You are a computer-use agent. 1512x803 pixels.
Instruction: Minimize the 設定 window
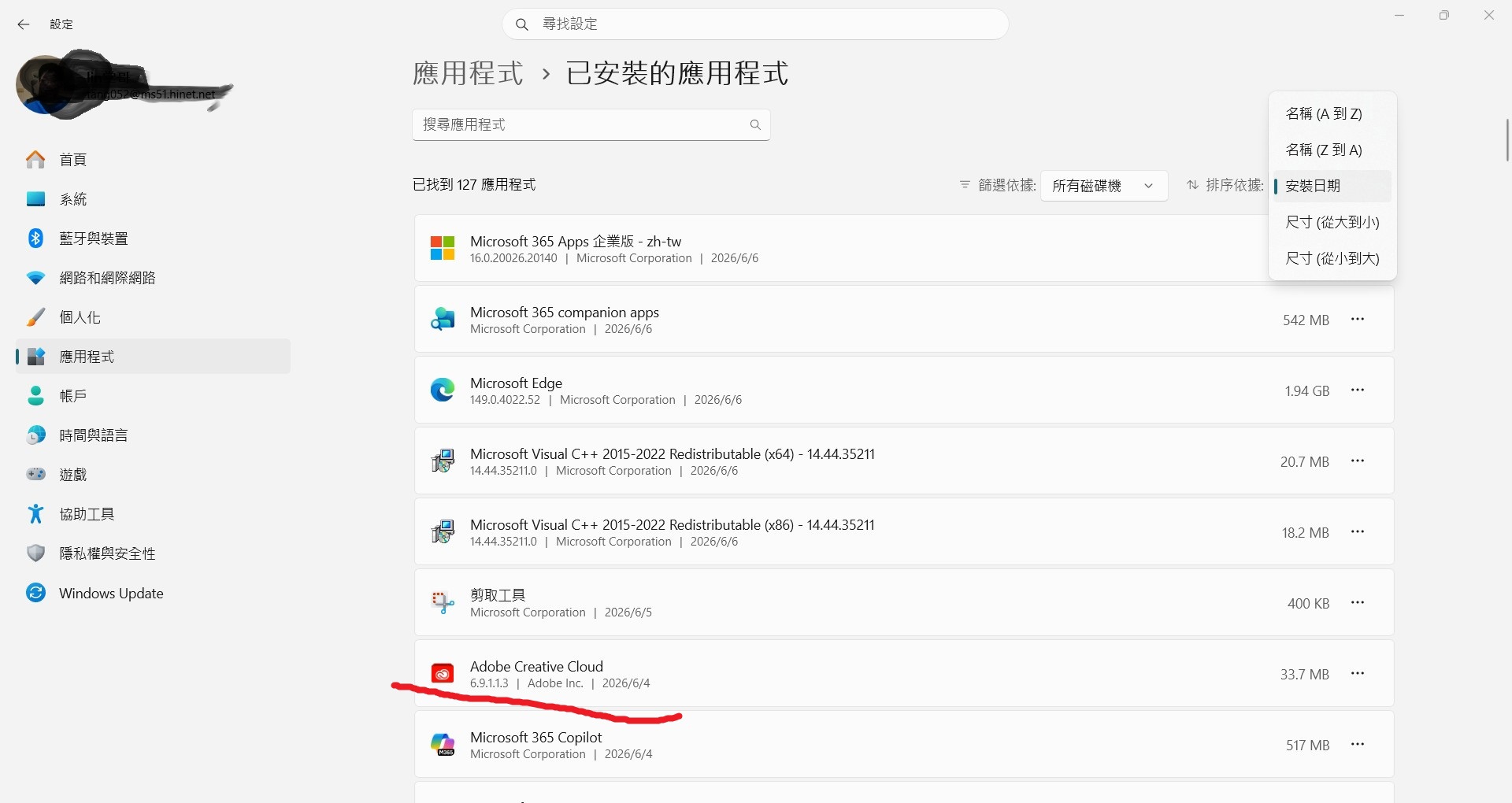pyautogui.click(x=1399, y=16)
